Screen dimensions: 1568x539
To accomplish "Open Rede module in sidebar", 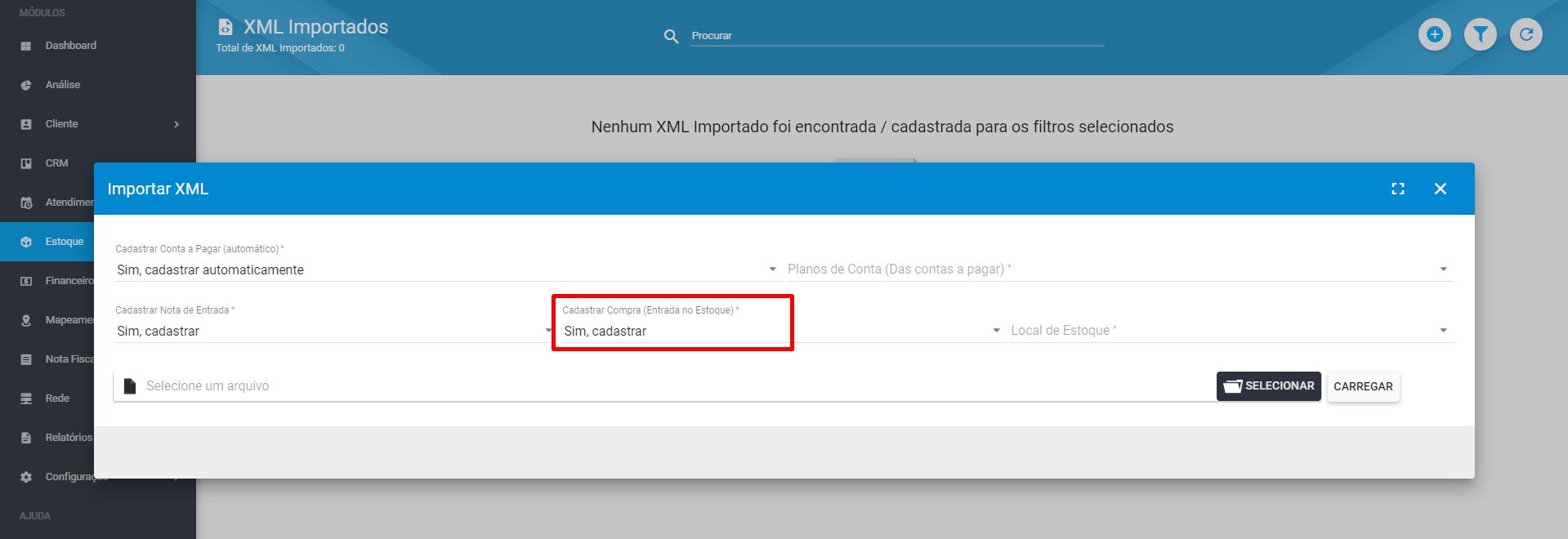I will click(47, 399).
